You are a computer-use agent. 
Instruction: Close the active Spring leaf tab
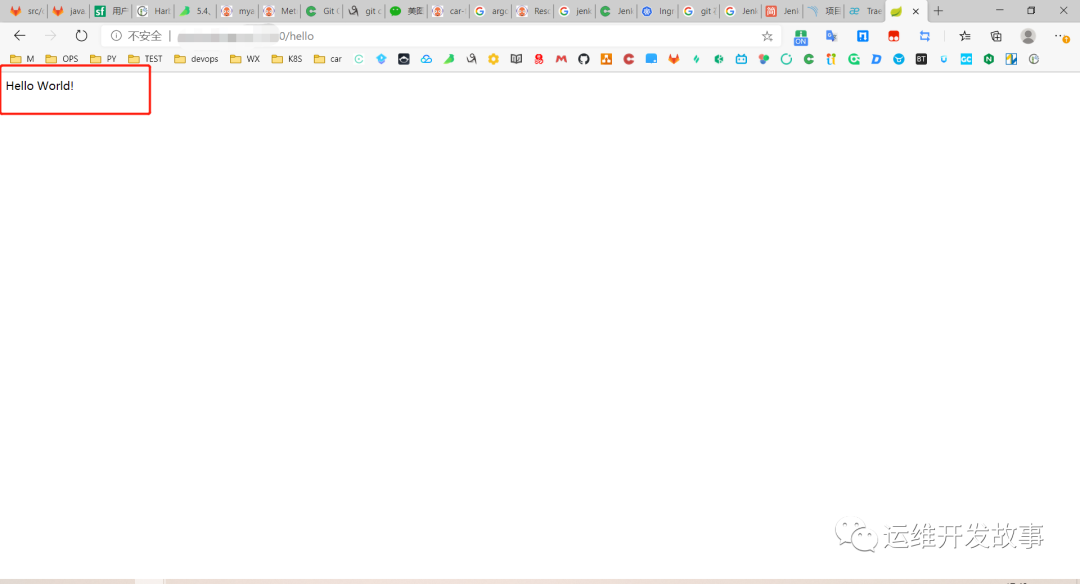pos(915,11)
